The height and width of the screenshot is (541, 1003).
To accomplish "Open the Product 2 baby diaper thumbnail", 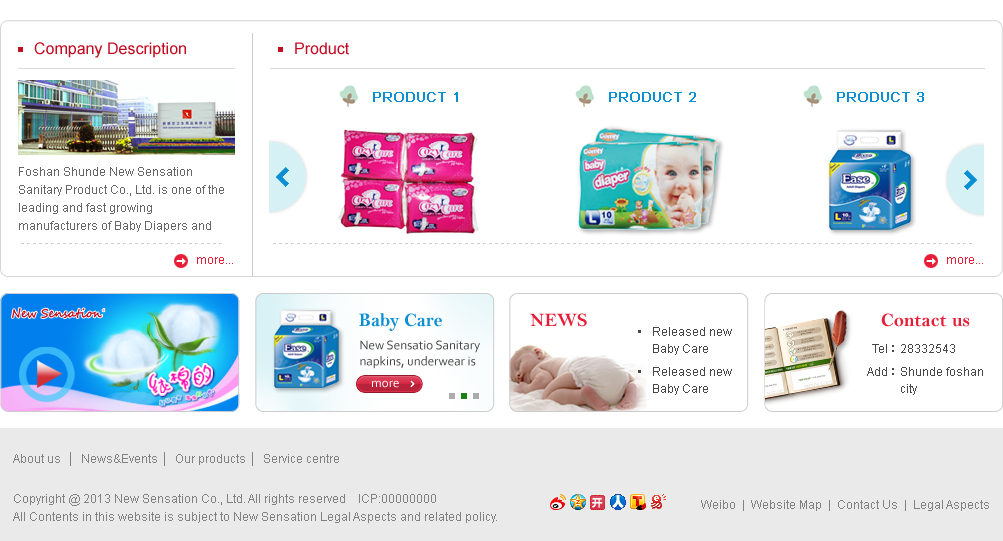I will click(649, 180).
